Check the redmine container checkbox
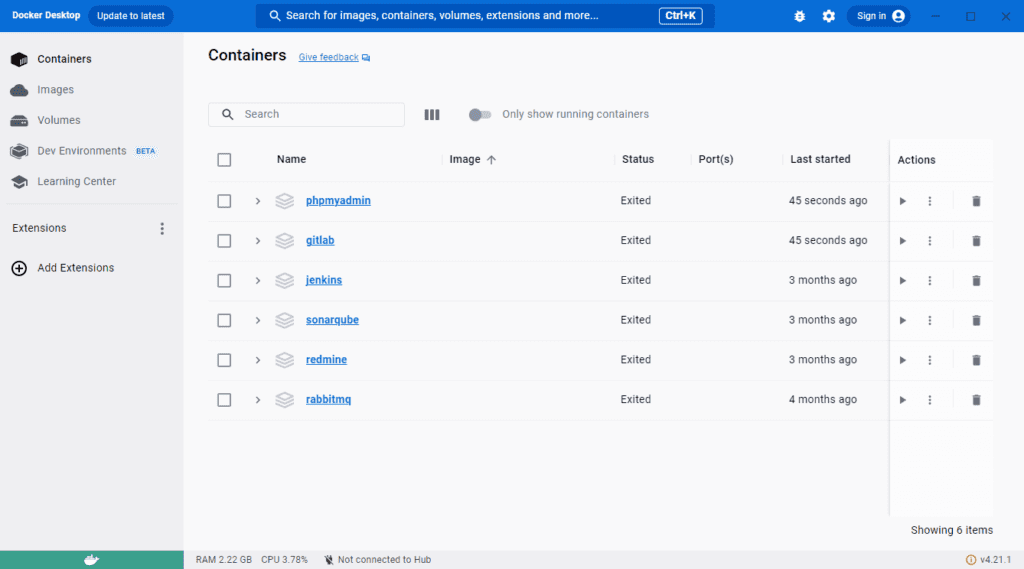 click(x=224, y=360)
